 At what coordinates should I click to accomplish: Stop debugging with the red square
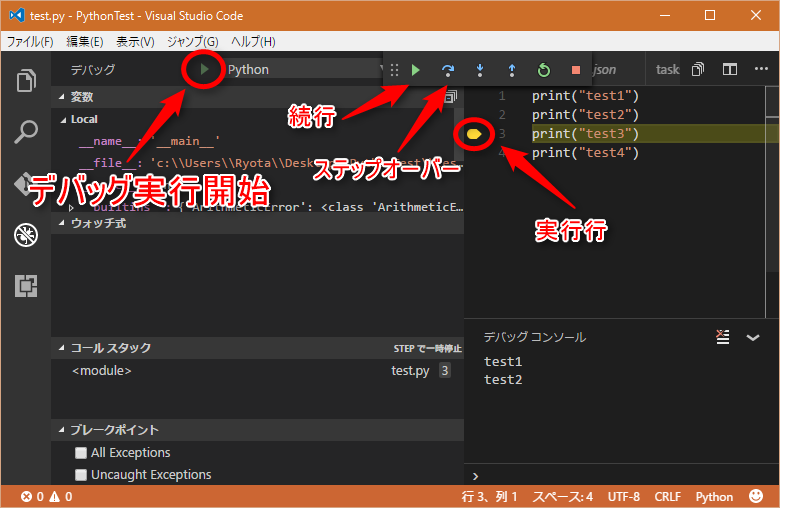tap(576, 70)
